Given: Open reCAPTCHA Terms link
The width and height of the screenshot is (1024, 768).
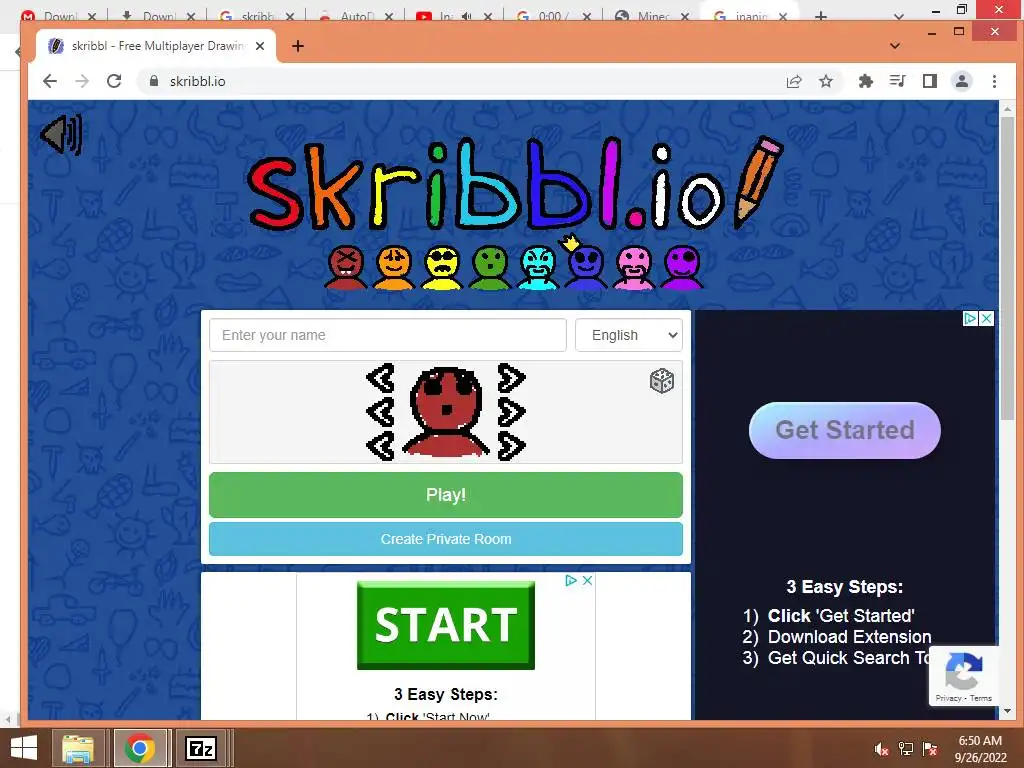Looking at the screenshot, I should click(x=981, y=698).
